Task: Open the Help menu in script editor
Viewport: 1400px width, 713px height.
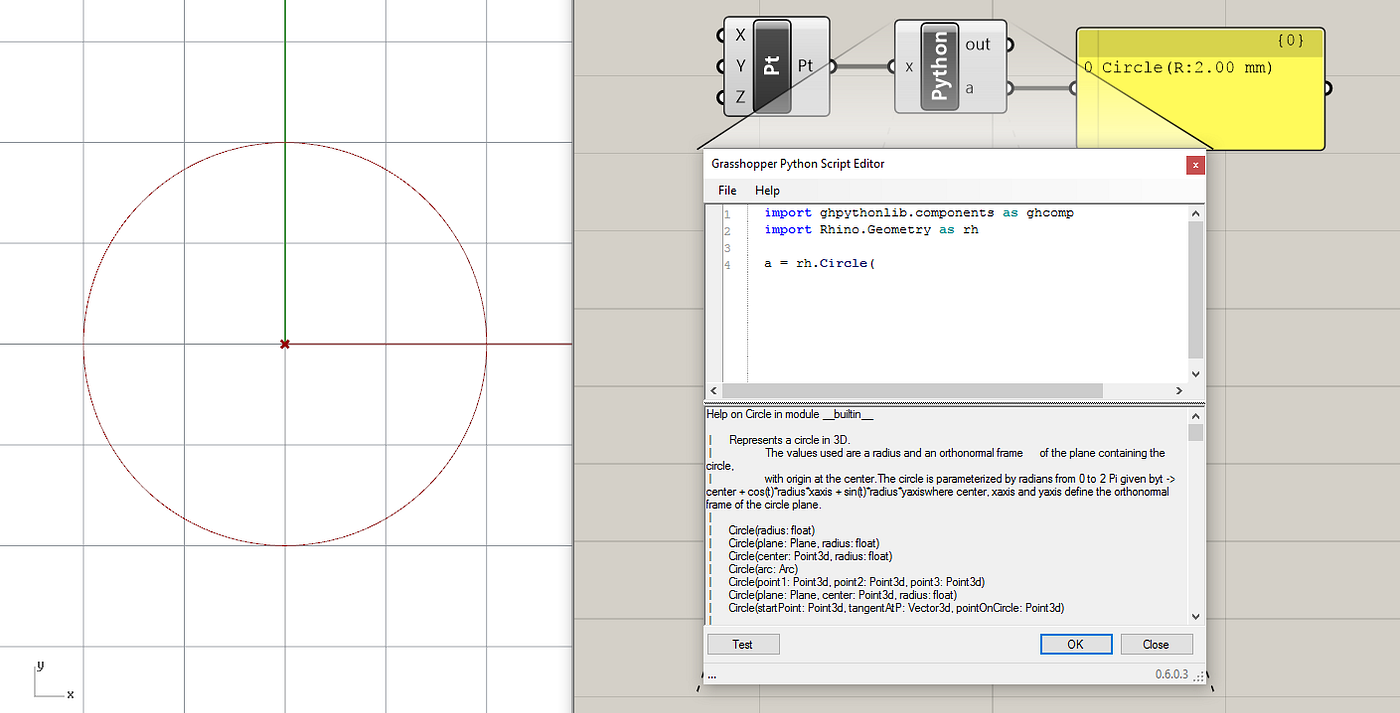Action: coord(767,190)
